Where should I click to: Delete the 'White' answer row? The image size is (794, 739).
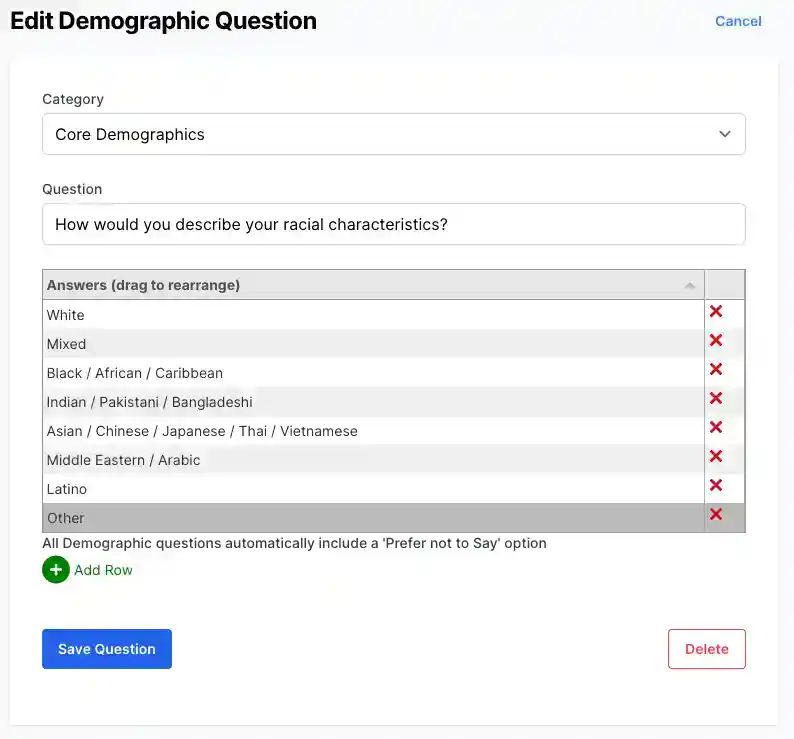tap(716, 312)
